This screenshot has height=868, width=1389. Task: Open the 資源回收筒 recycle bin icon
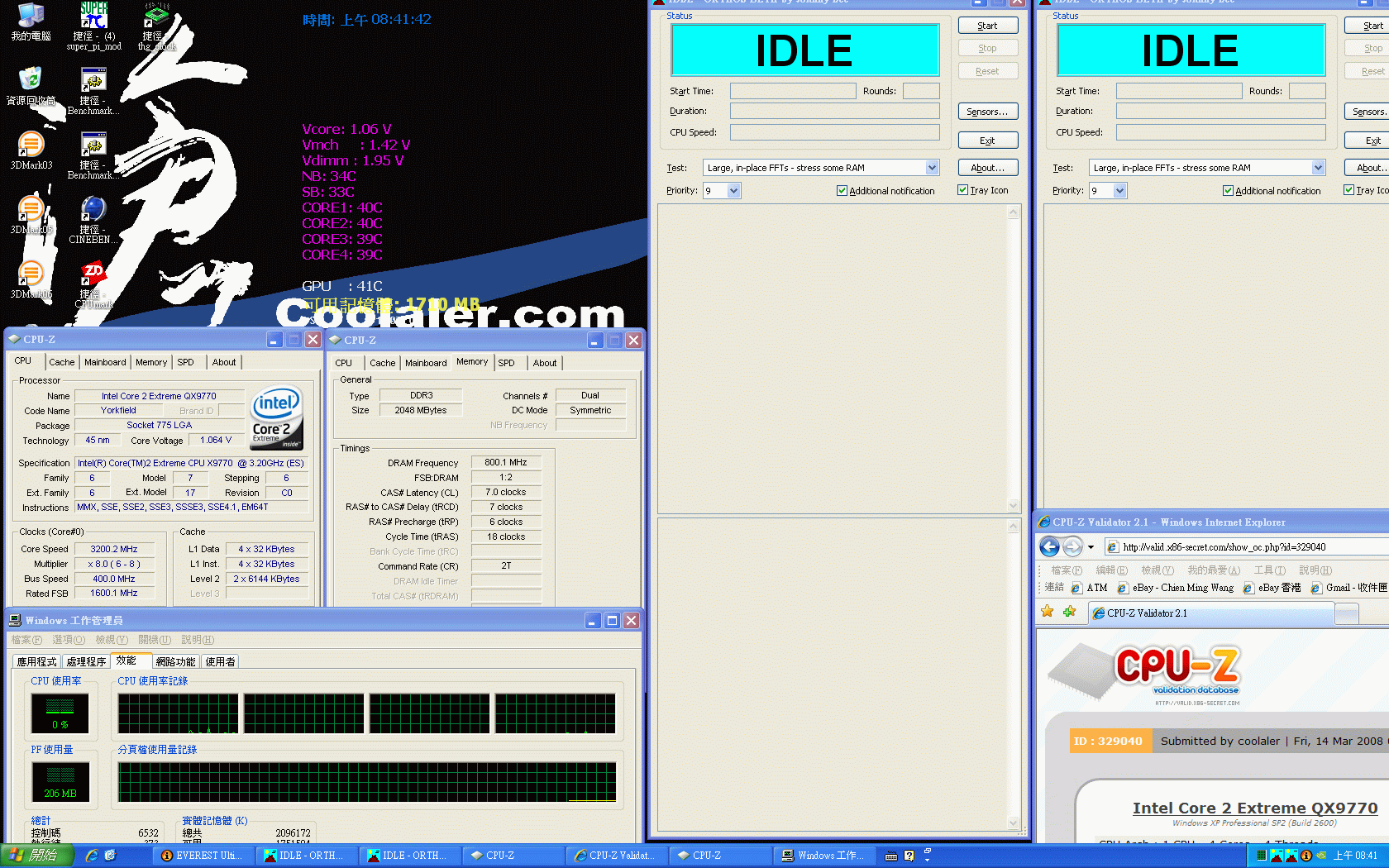(x=31, y=85)
